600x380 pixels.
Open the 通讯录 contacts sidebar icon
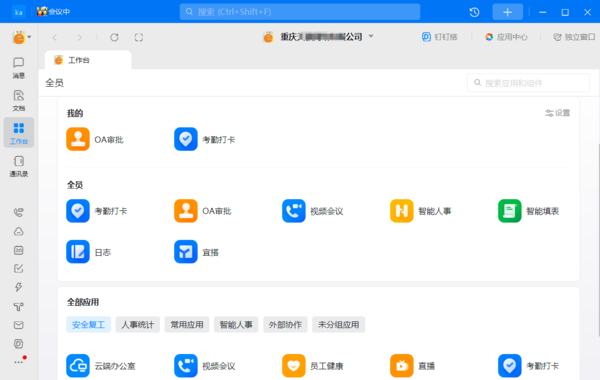[x=18, y=166]
